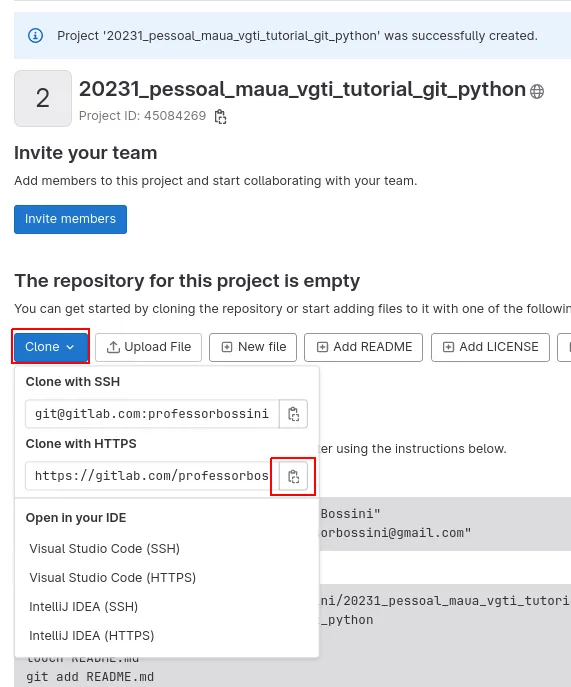Click the New file button

click(x=253, y=347)
